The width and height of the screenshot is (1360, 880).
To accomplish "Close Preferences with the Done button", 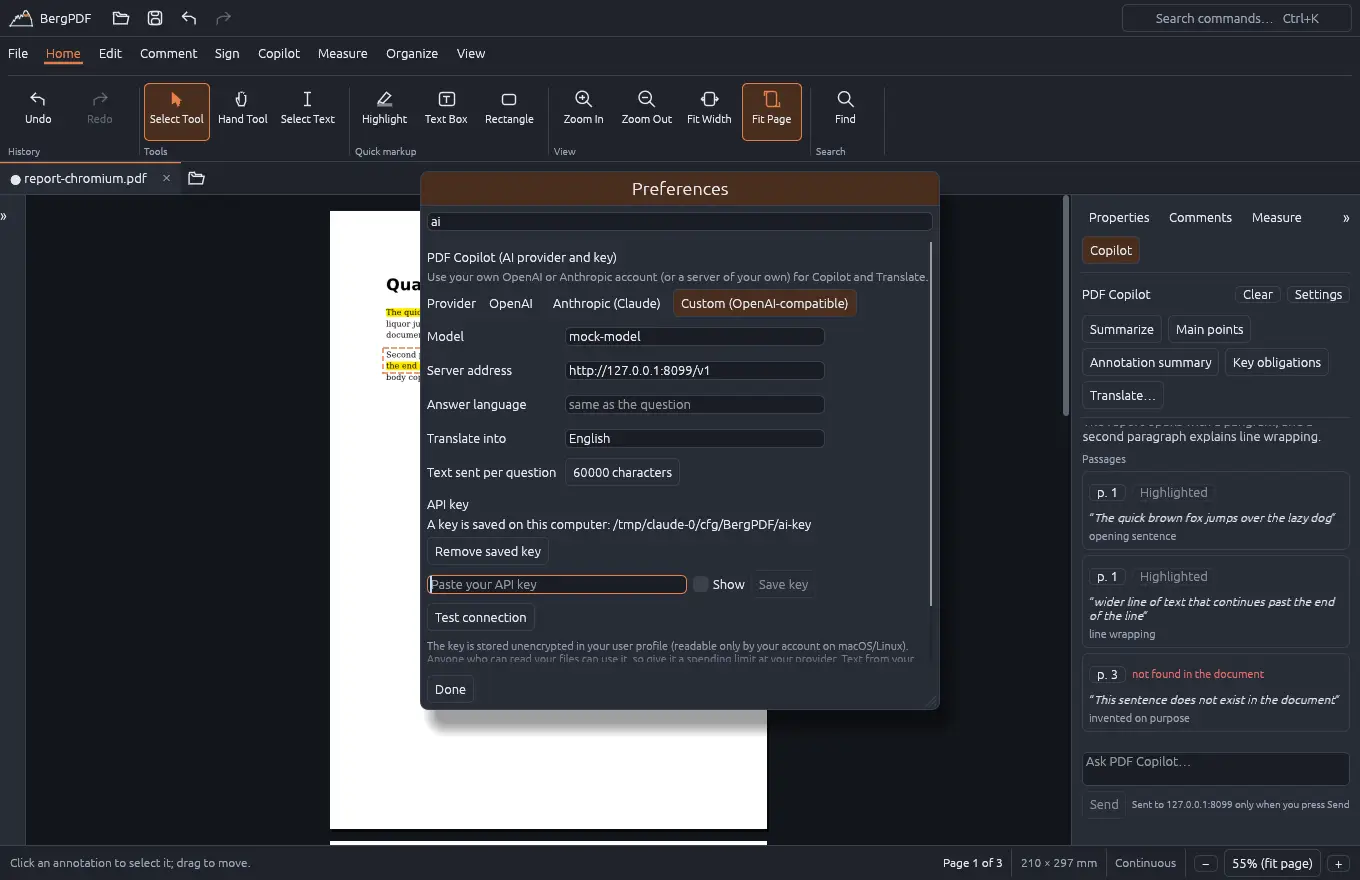I will pos(450,689).
